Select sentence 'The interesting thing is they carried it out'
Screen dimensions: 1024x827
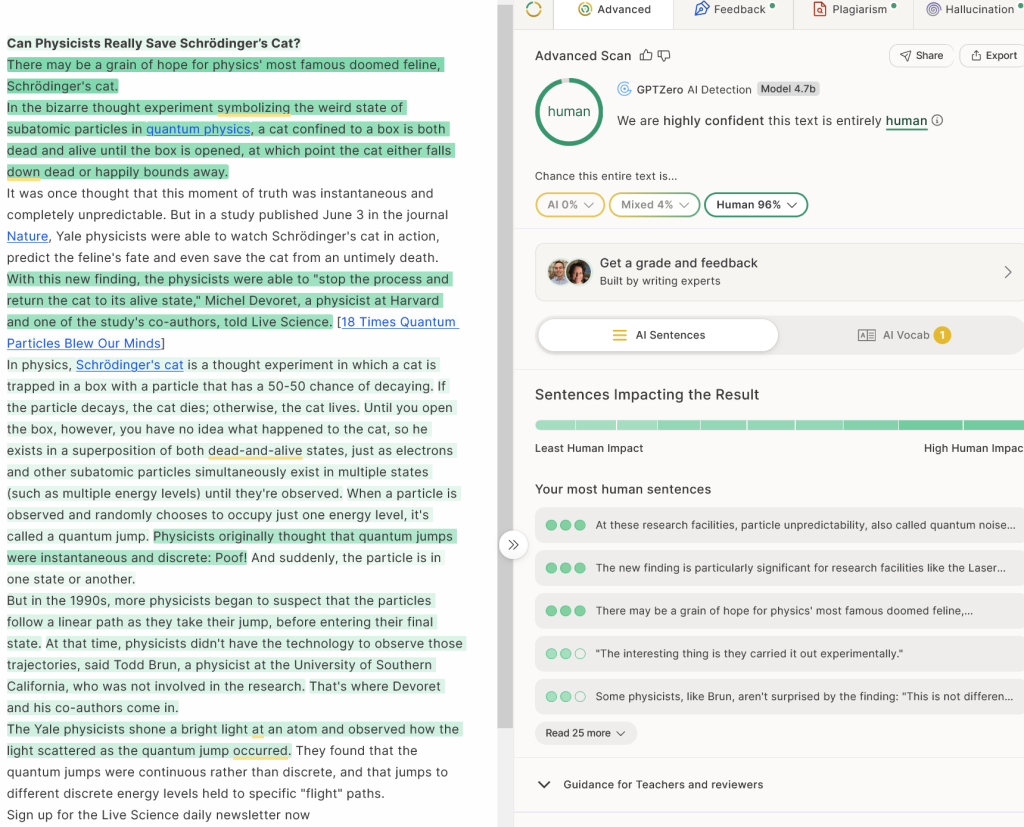(779, 654)
